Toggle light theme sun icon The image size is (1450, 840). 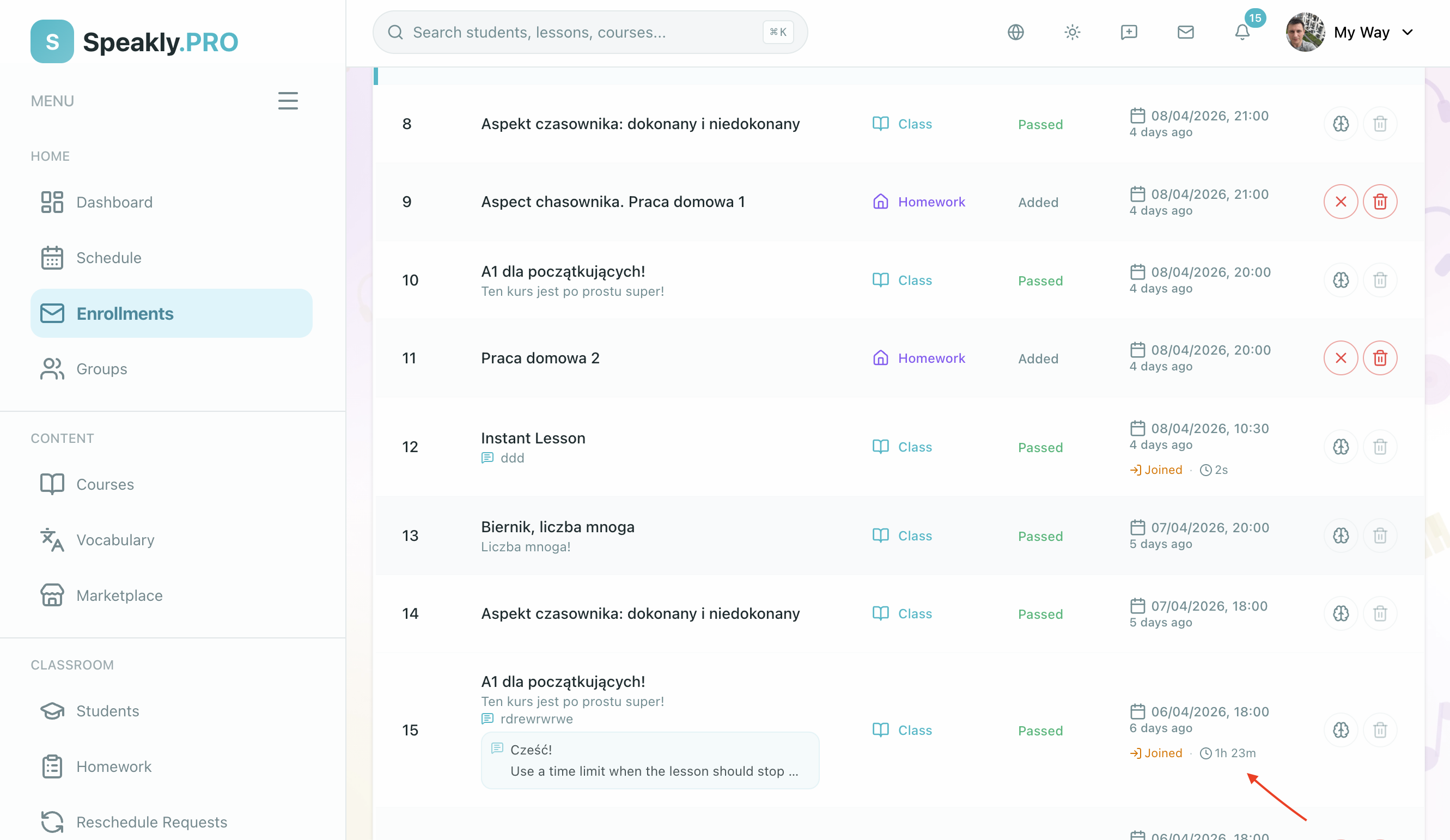tap(1072, 32)
